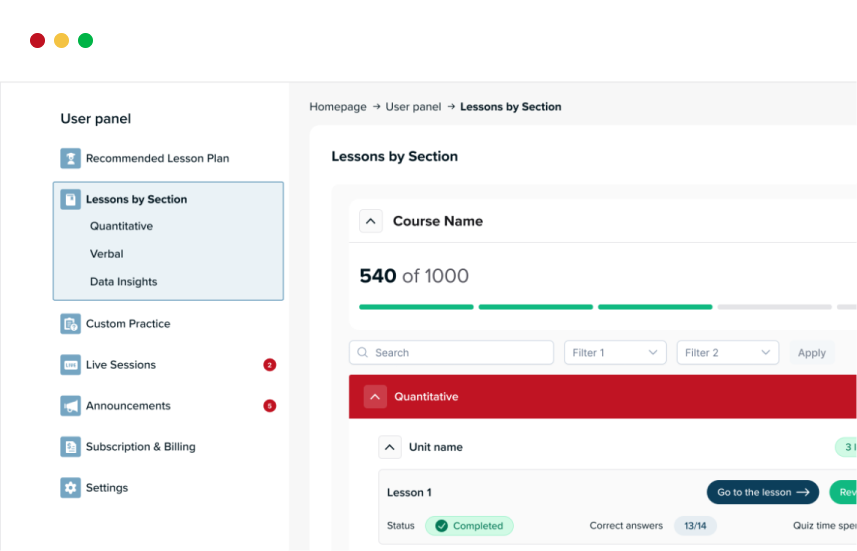Click the red window close dot
Image resolution: width=857 pixels, height=551 pixels.
(x=37, y=40)
